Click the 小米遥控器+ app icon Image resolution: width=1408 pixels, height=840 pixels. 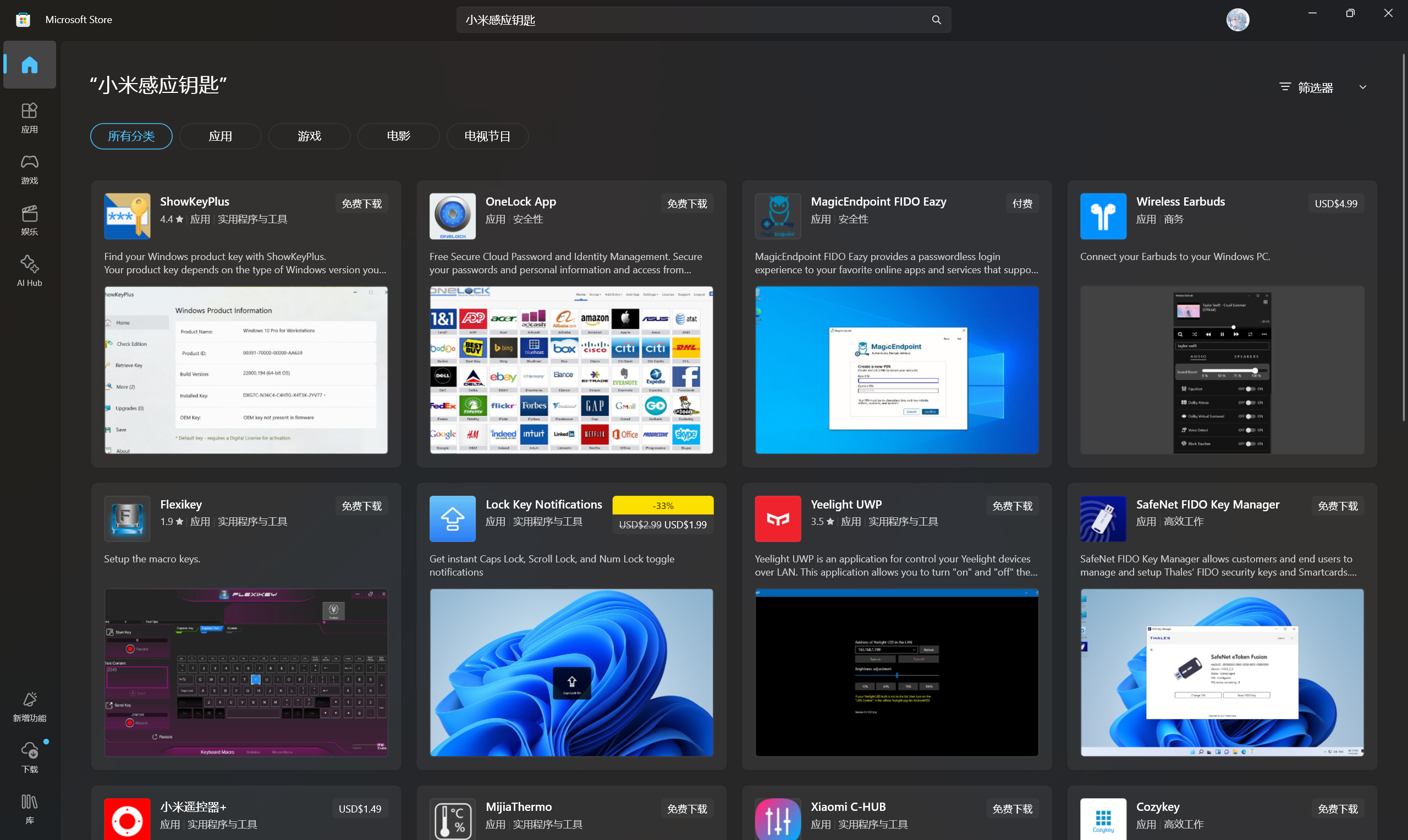coord(127,820)
